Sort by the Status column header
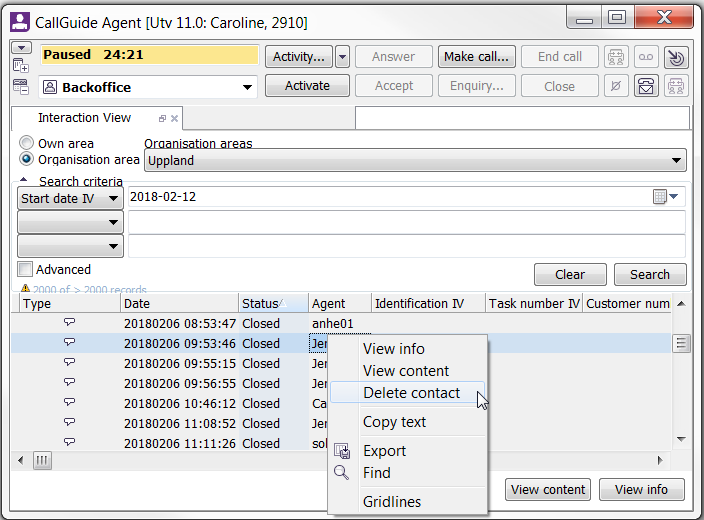 pyautogui.click(x=273, y=304)
